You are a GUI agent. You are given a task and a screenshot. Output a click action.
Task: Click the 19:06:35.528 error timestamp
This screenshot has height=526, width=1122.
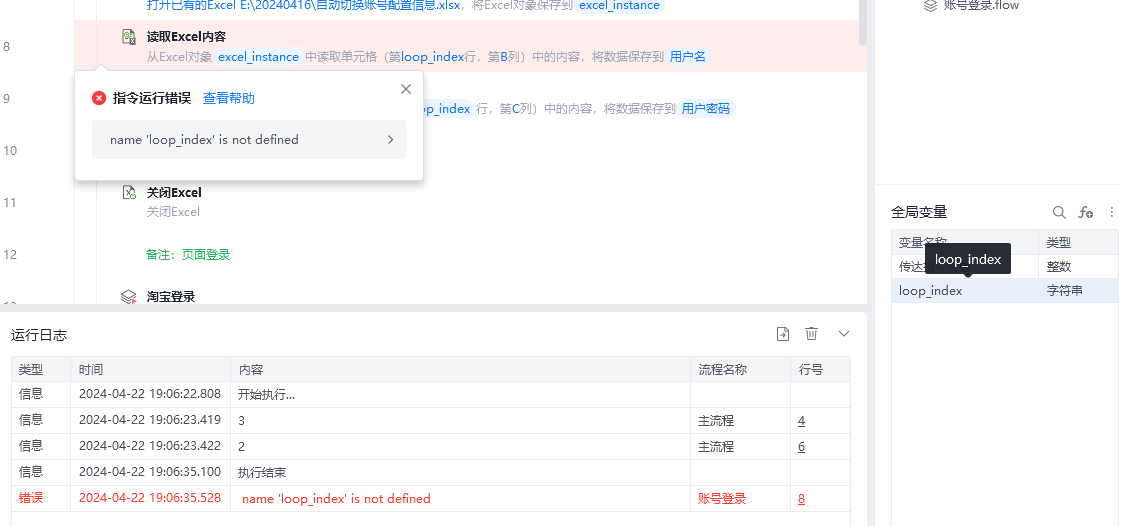coord(150,498)
